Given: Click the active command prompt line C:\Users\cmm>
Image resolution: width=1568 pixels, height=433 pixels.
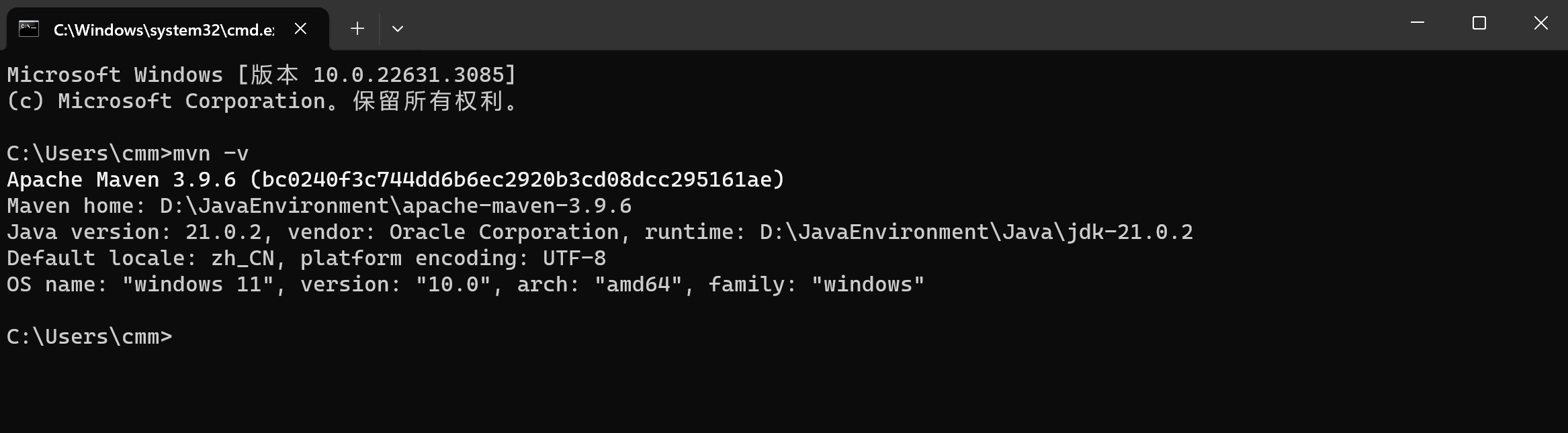Looking at the screenshot, I should 87,336.
